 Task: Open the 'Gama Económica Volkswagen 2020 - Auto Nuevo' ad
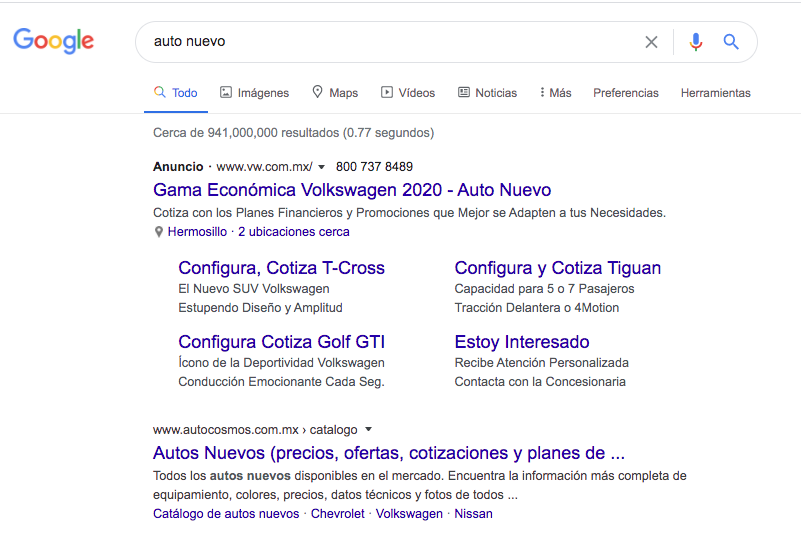[352, 190]
